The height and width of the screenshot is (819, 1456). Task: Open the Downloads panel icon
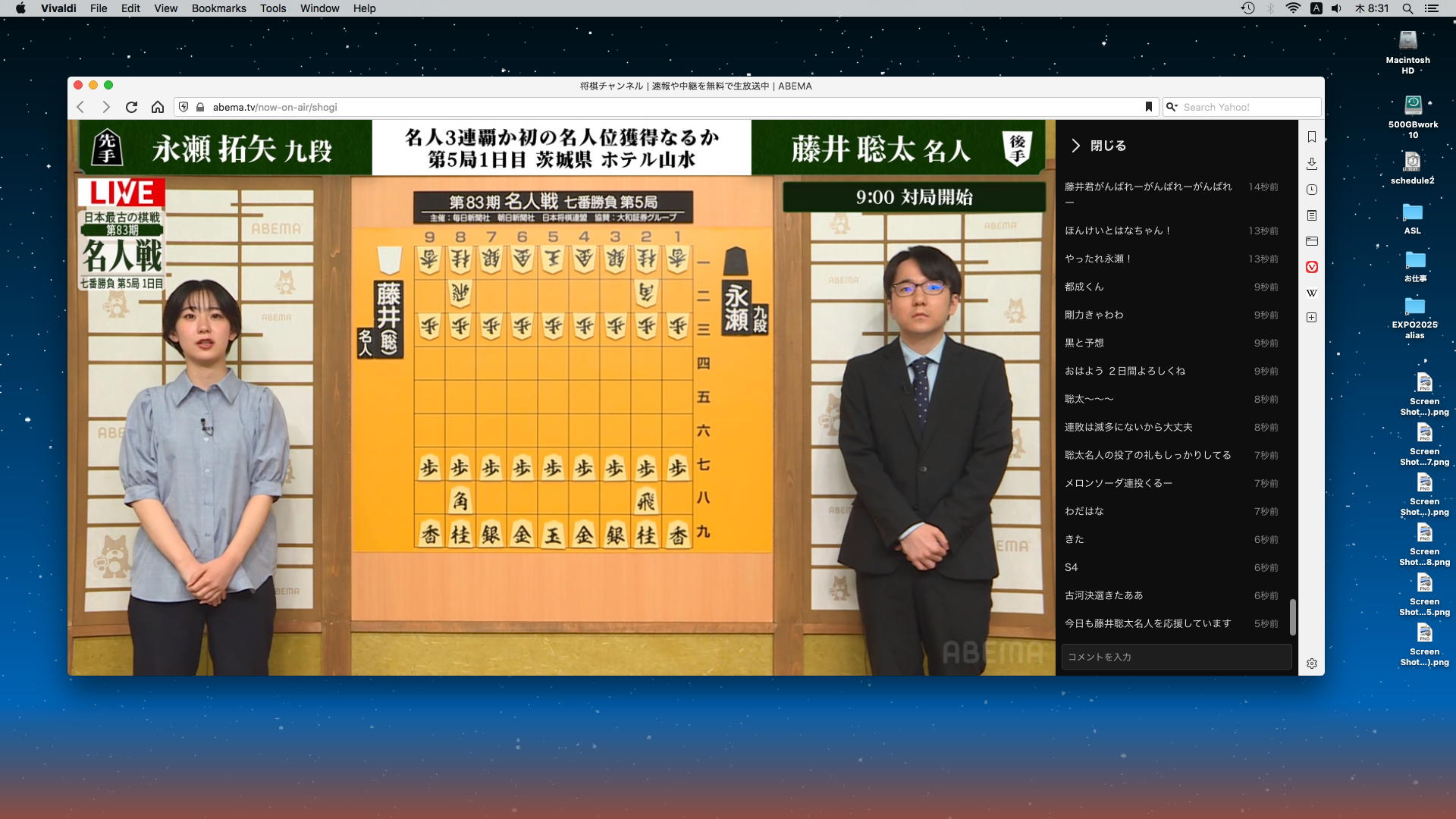tap(1312, 164)
